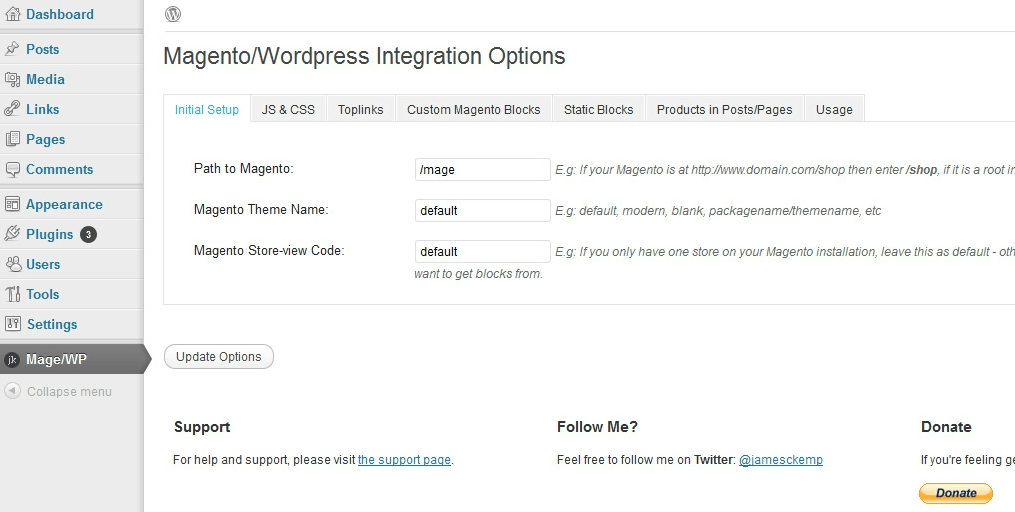The image size is (1015, 512).
Task: Click the Media icon in sidebar
Action: tap(12, 79)
